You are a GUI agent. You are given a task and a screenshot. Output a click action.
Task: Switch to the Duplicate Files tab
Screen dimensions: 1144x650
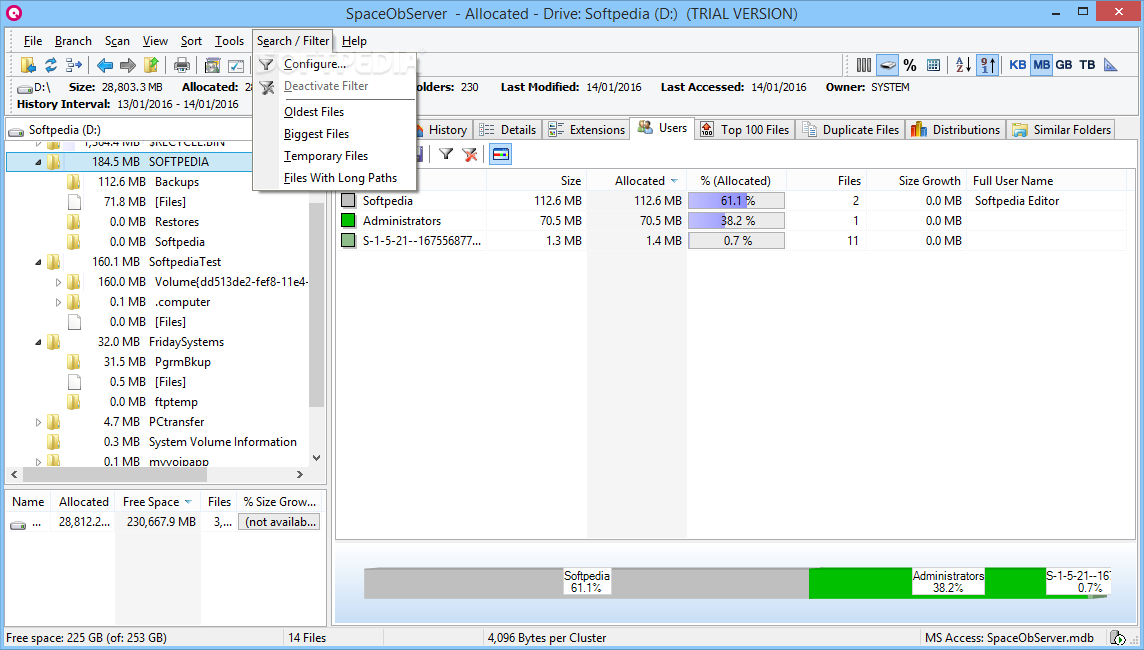point(851,130)
